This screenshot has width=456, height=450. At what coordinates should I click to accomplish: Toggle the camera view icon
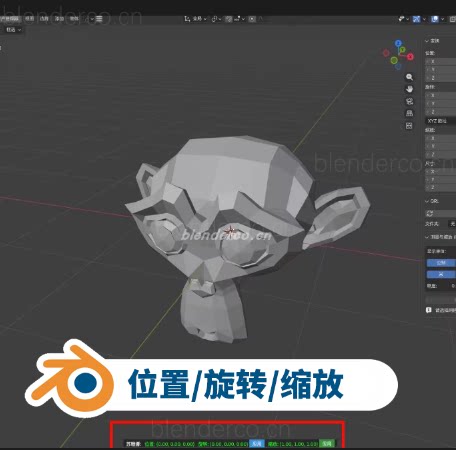409,101
